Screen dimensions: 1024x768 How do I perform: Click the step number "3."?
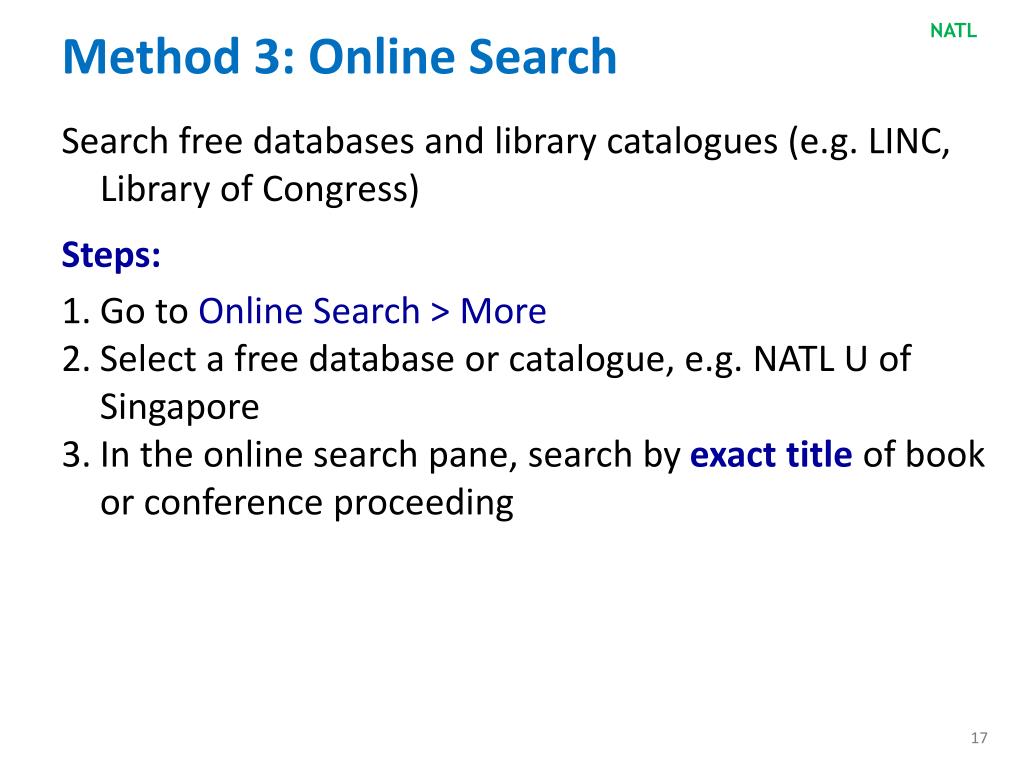click(75, 455)
